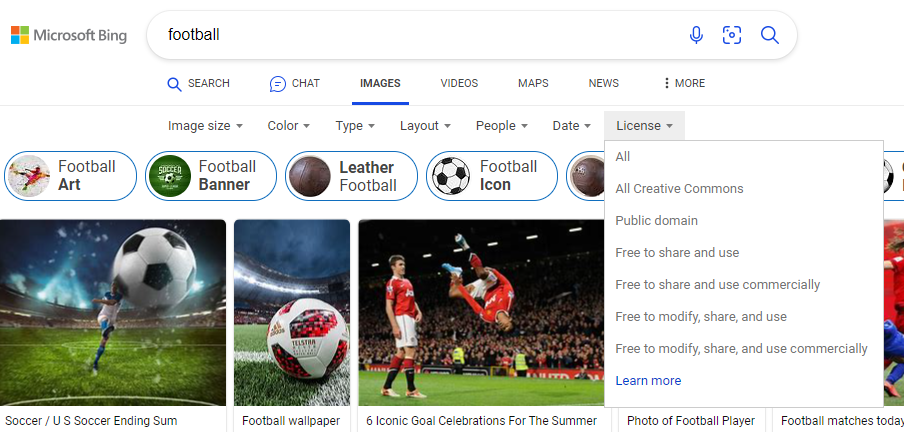Click the Learn more link
904x432 pixels.
648,381
